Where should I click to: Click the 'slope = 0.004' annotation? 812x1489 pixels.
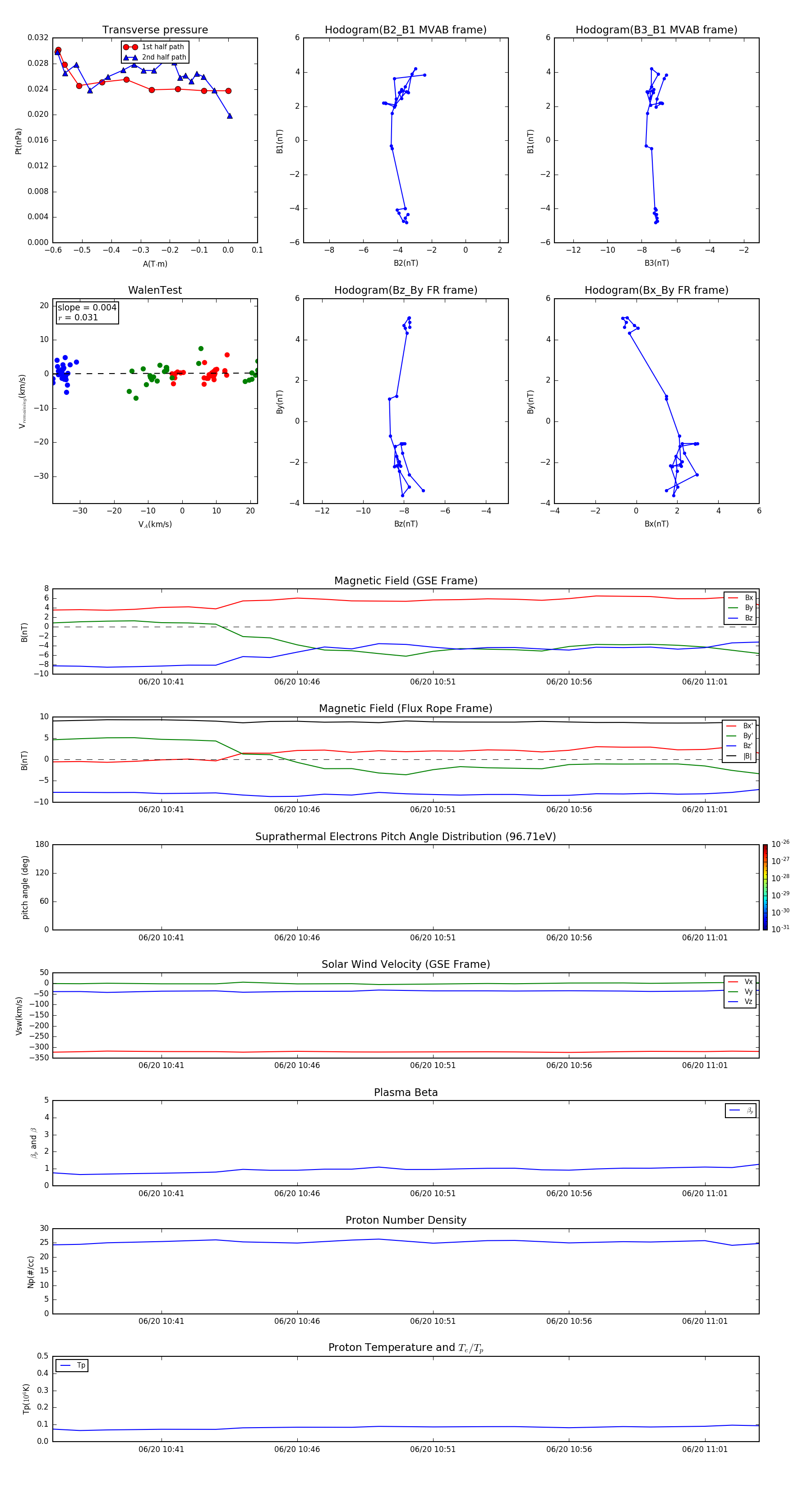point(87,308)
